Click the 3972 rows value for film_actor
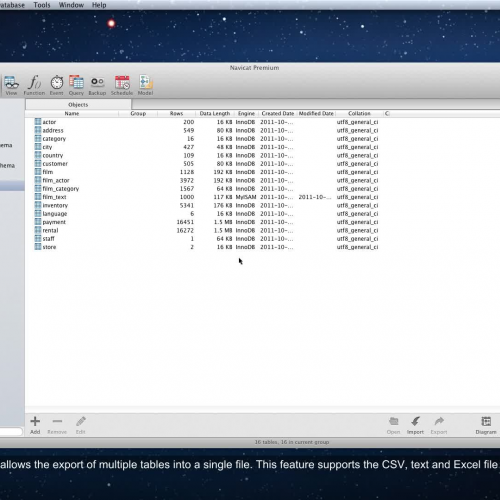This screenshot has width=500, height=500. tap(187, 180)
